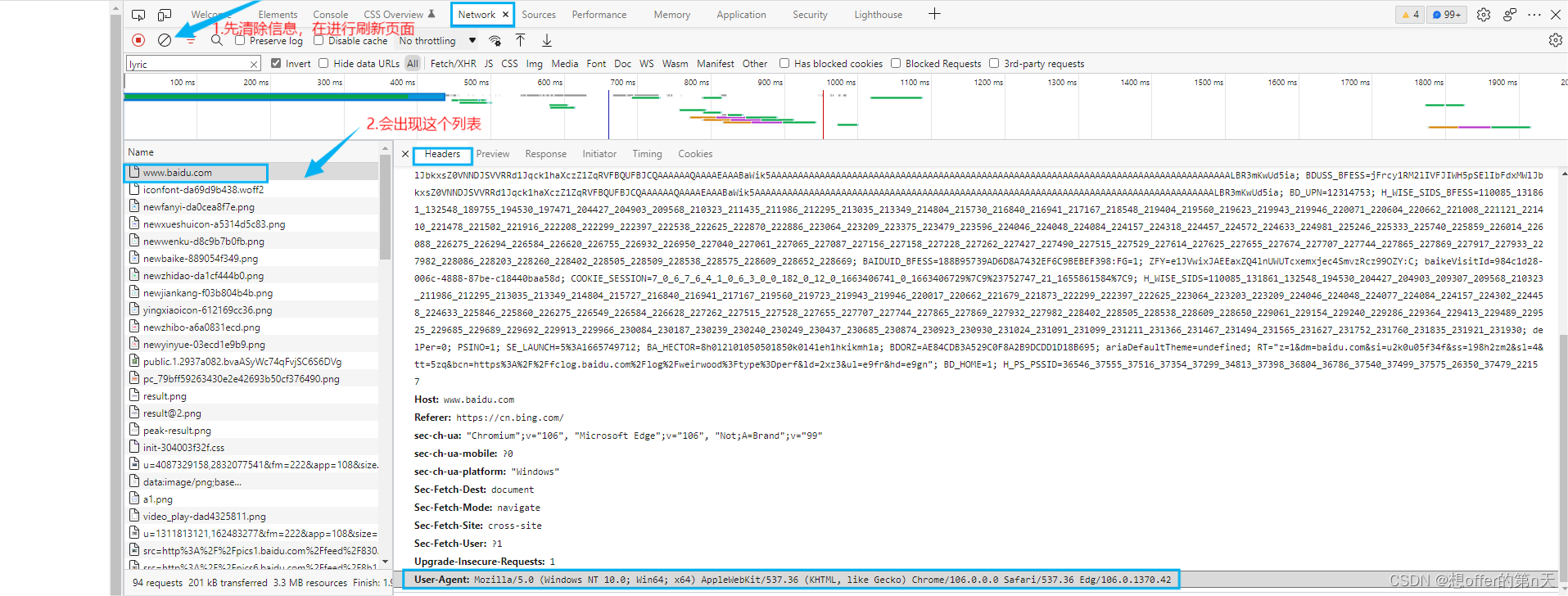This screenshot has height=596, width=1568.
Task: Open the Performance tab
Action: pyautogui.click(x=599, y=15)
